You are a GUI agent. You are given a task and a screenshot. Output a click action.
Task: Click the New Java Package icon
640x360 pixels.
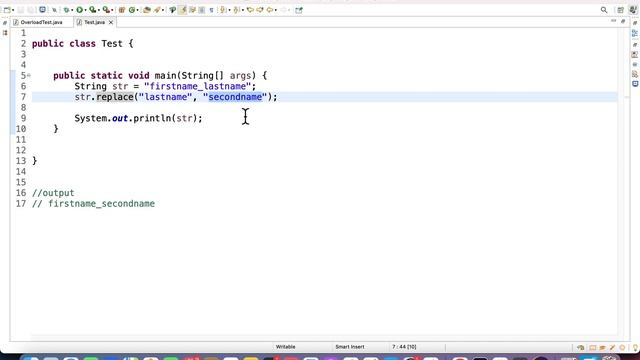pyautogui.click(x=122, y=10)
